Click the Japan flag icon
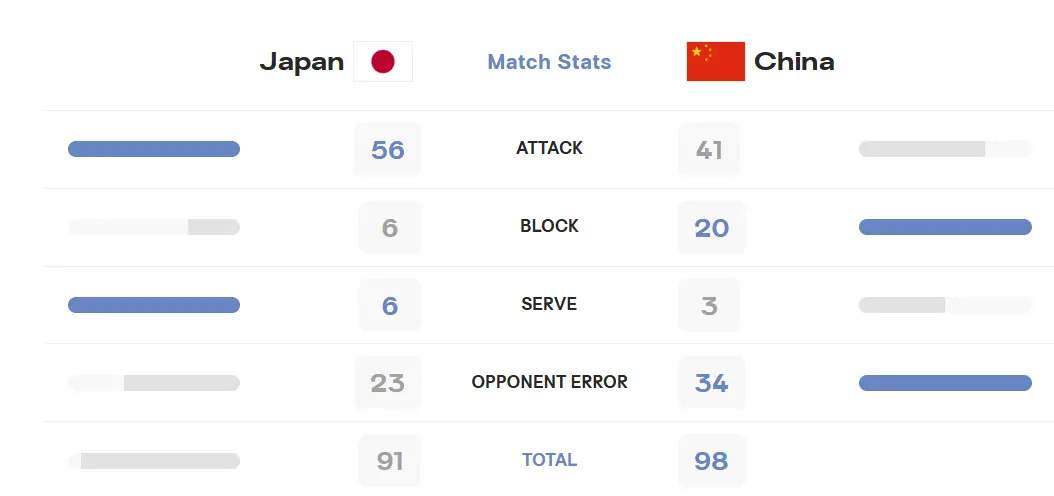Viewport: 1054px width, 496px height. pyautogui.click(x=382, y=61)
